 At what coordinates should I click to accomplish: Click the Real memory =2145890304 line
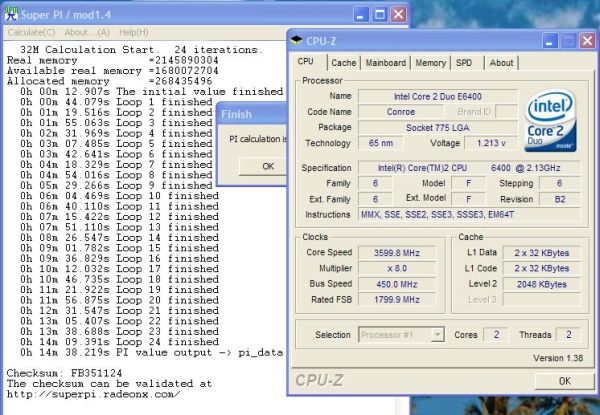112,60
